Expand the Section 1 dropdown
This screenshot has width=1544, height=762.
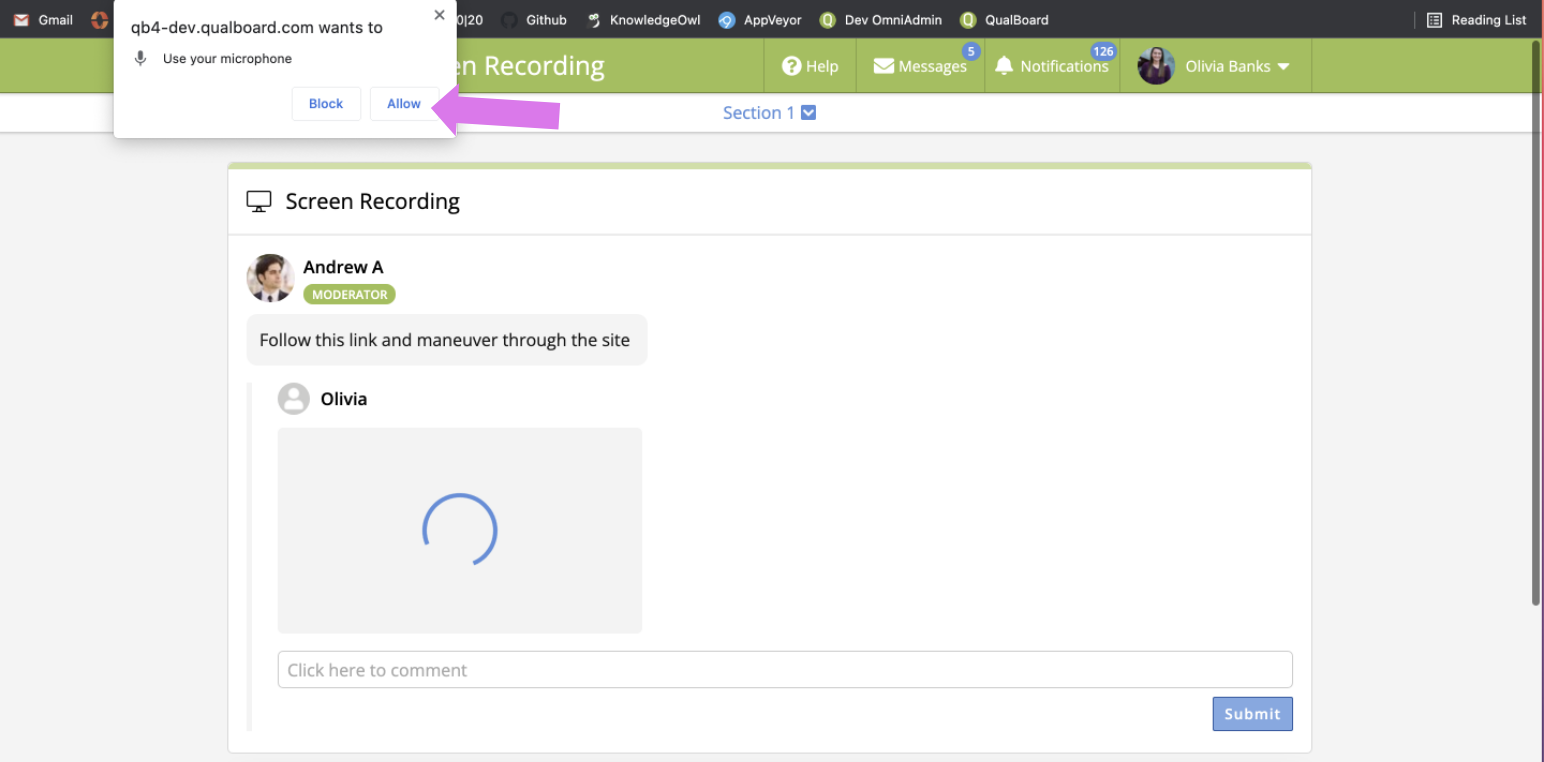769,113
